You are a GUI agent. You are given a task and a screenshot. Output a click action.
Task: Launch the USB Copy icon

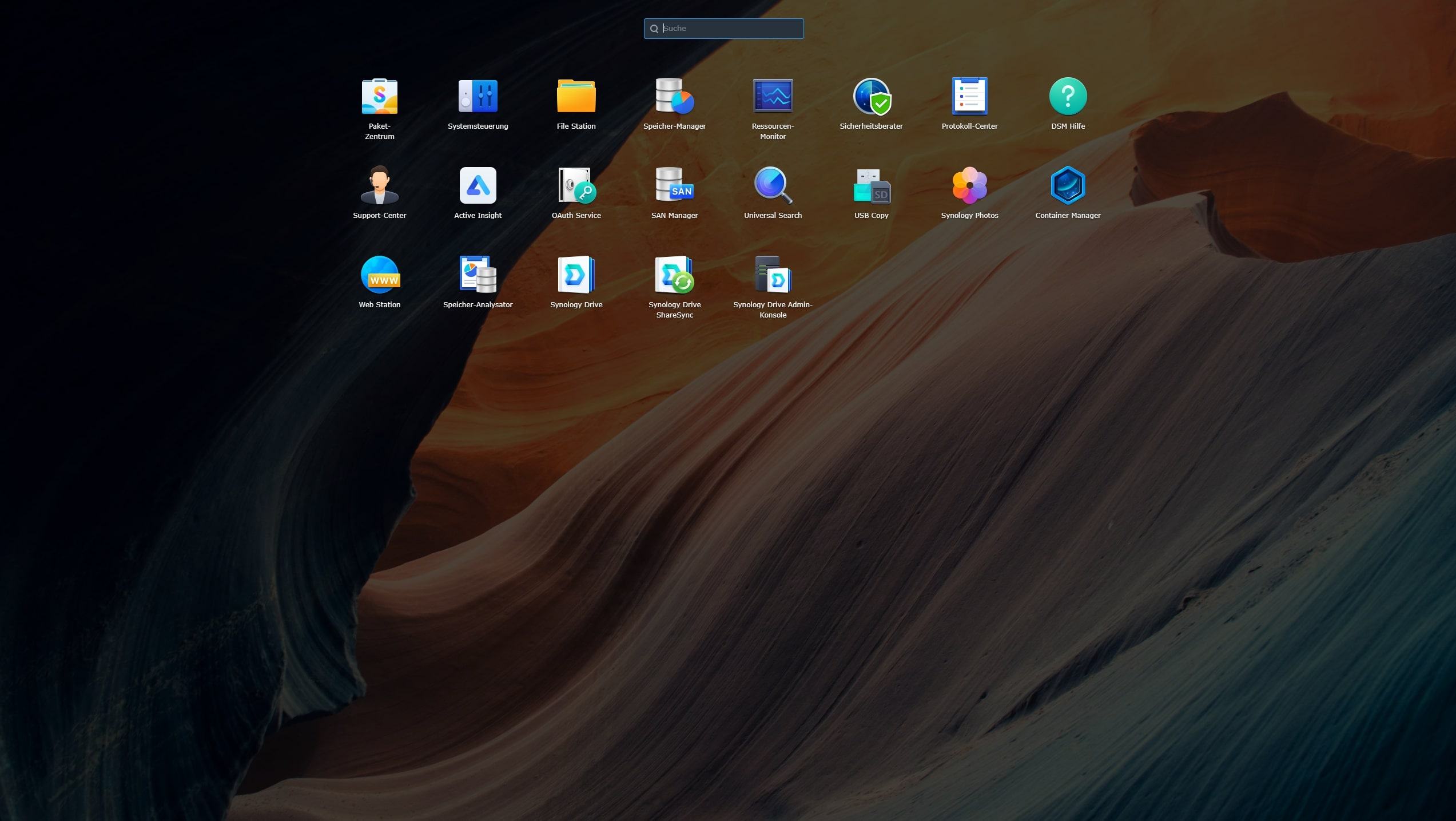click(x=871, y=186)
